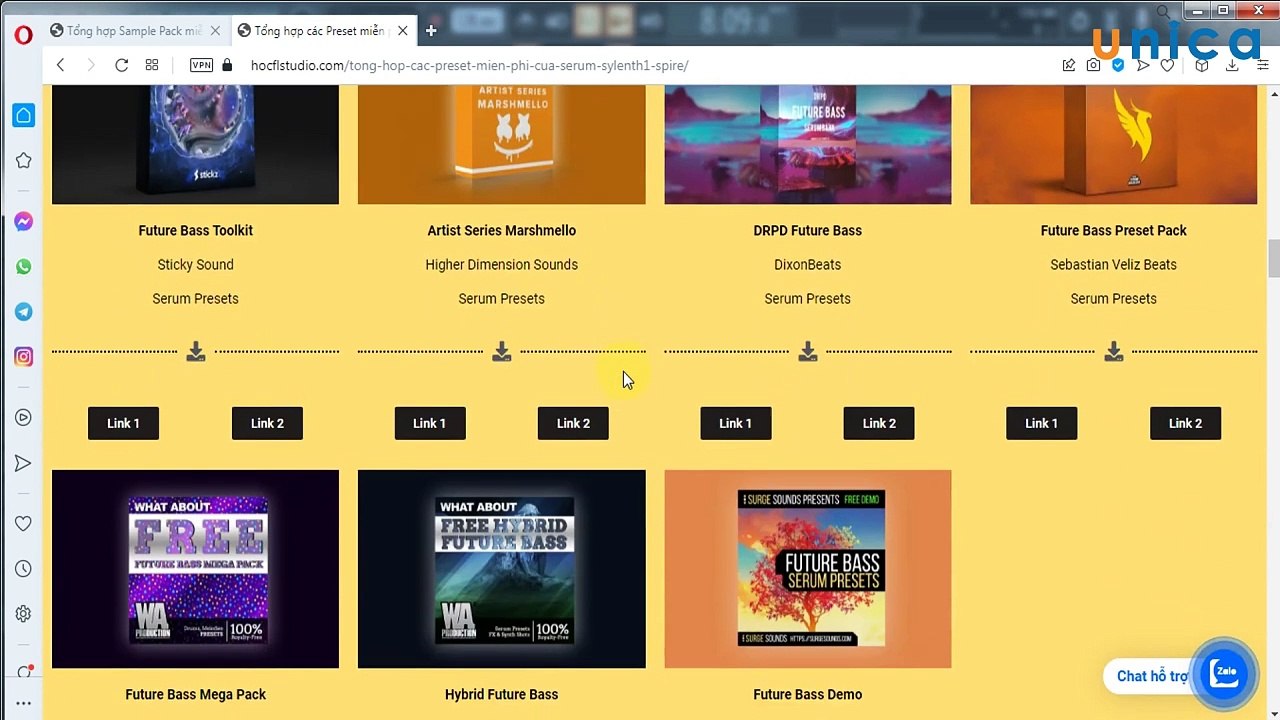Click Link 2 under Artist Series Marshmello
This screenshot has height=720, width=1280.
point(573,423)
